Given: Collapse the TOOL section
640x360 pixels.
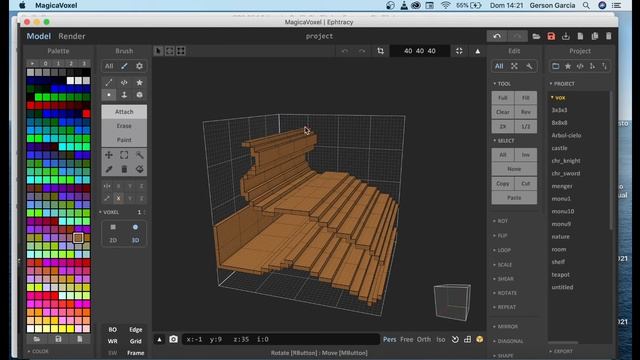Looking at the screenshot, I should 502,84.
